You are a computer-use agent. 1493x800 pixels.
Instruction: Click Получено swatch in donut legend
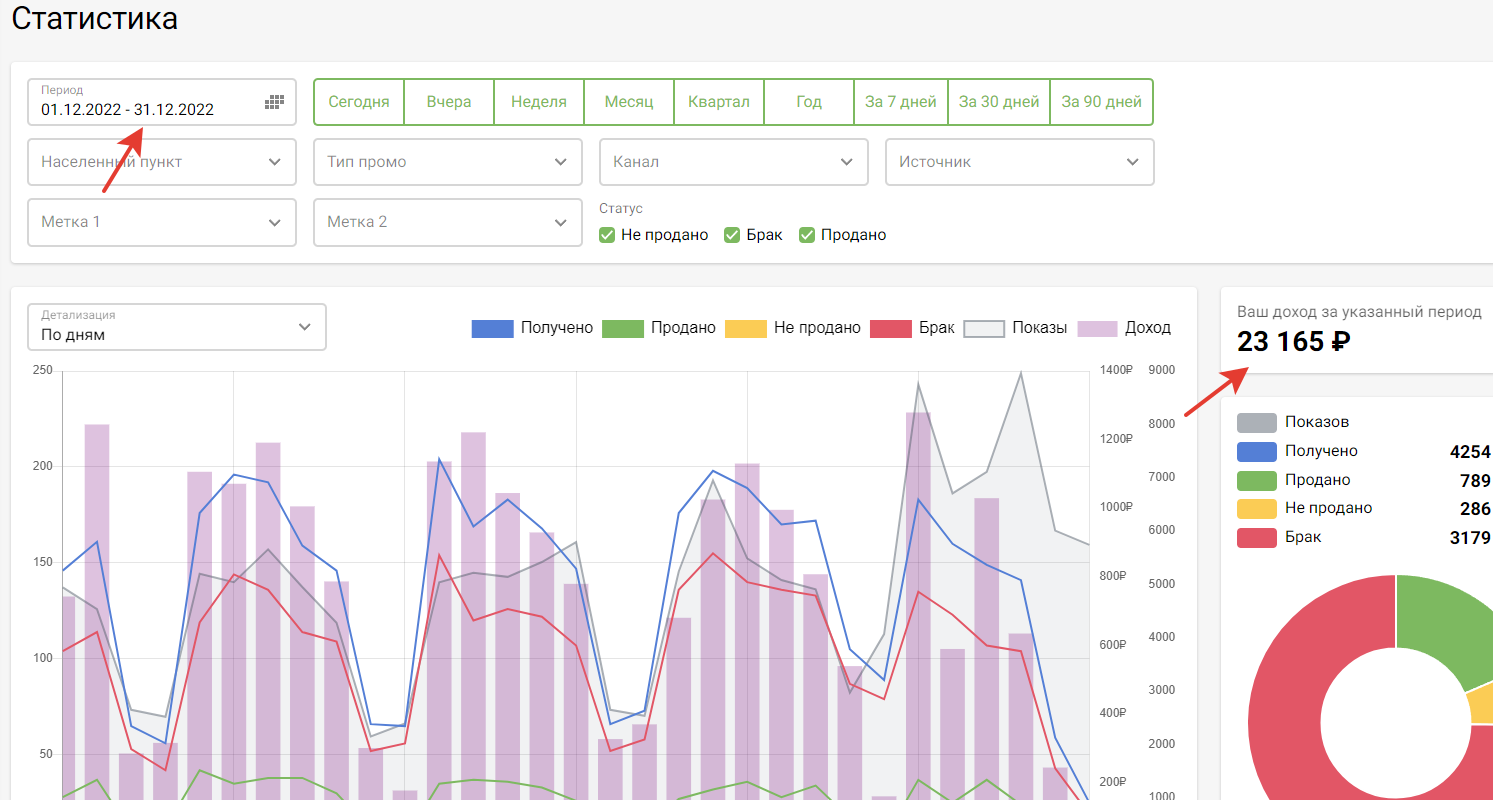click(x=1257, y=451)
